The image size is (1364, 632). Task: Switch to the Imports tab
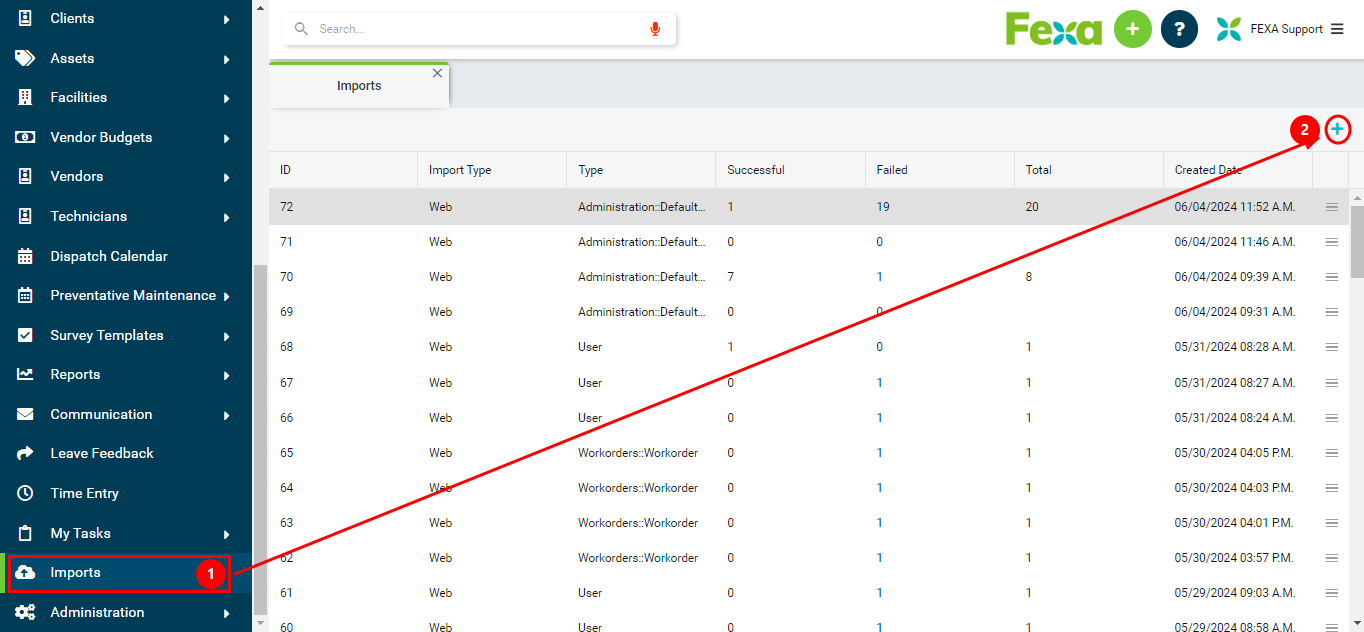(359, 86)
